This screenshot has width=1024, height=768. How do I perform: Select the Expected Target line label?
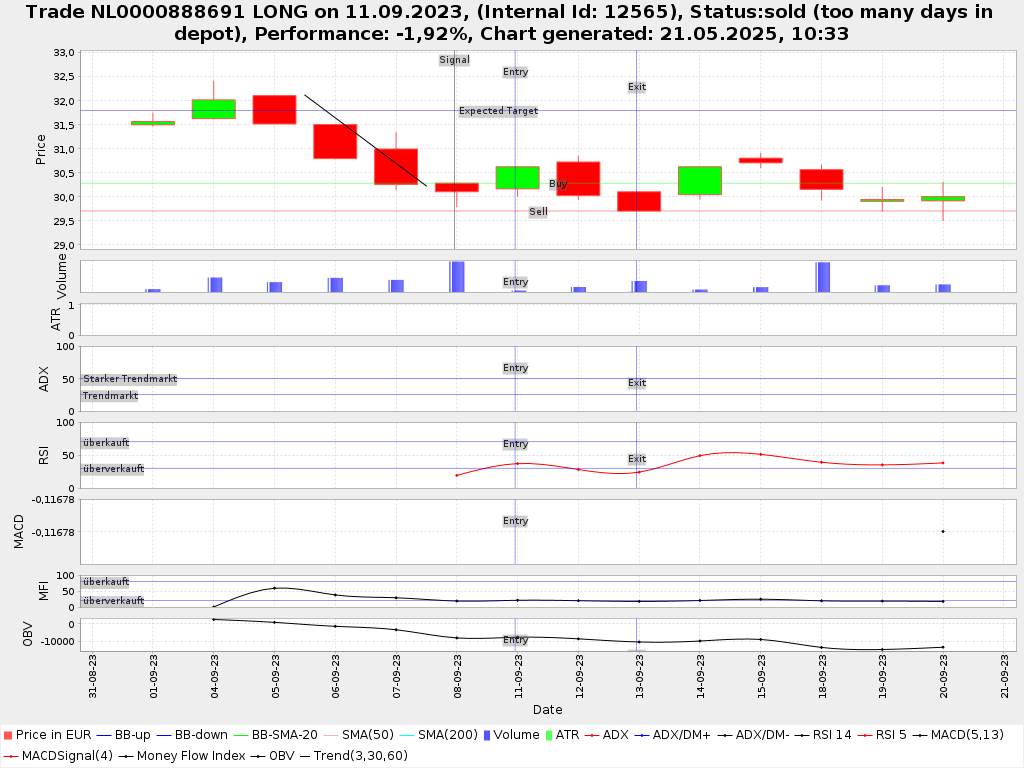point(498,111)
